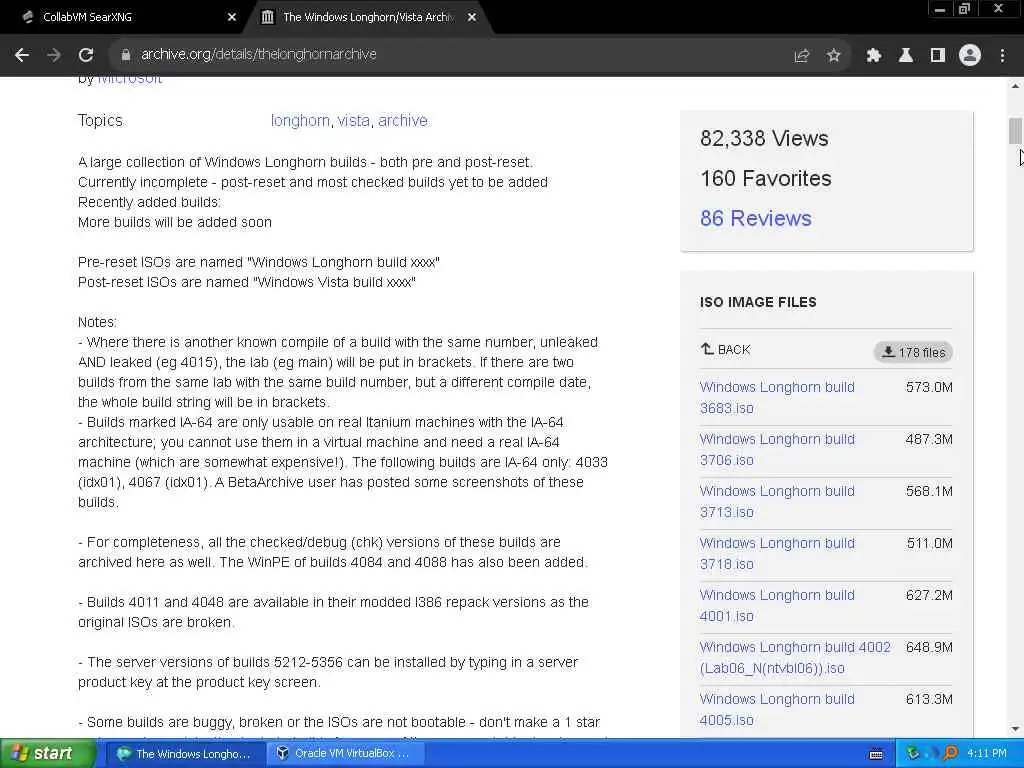Click the 573.0M file size
This screenshot has height=768, width=1024.
[x=929, y=387]
